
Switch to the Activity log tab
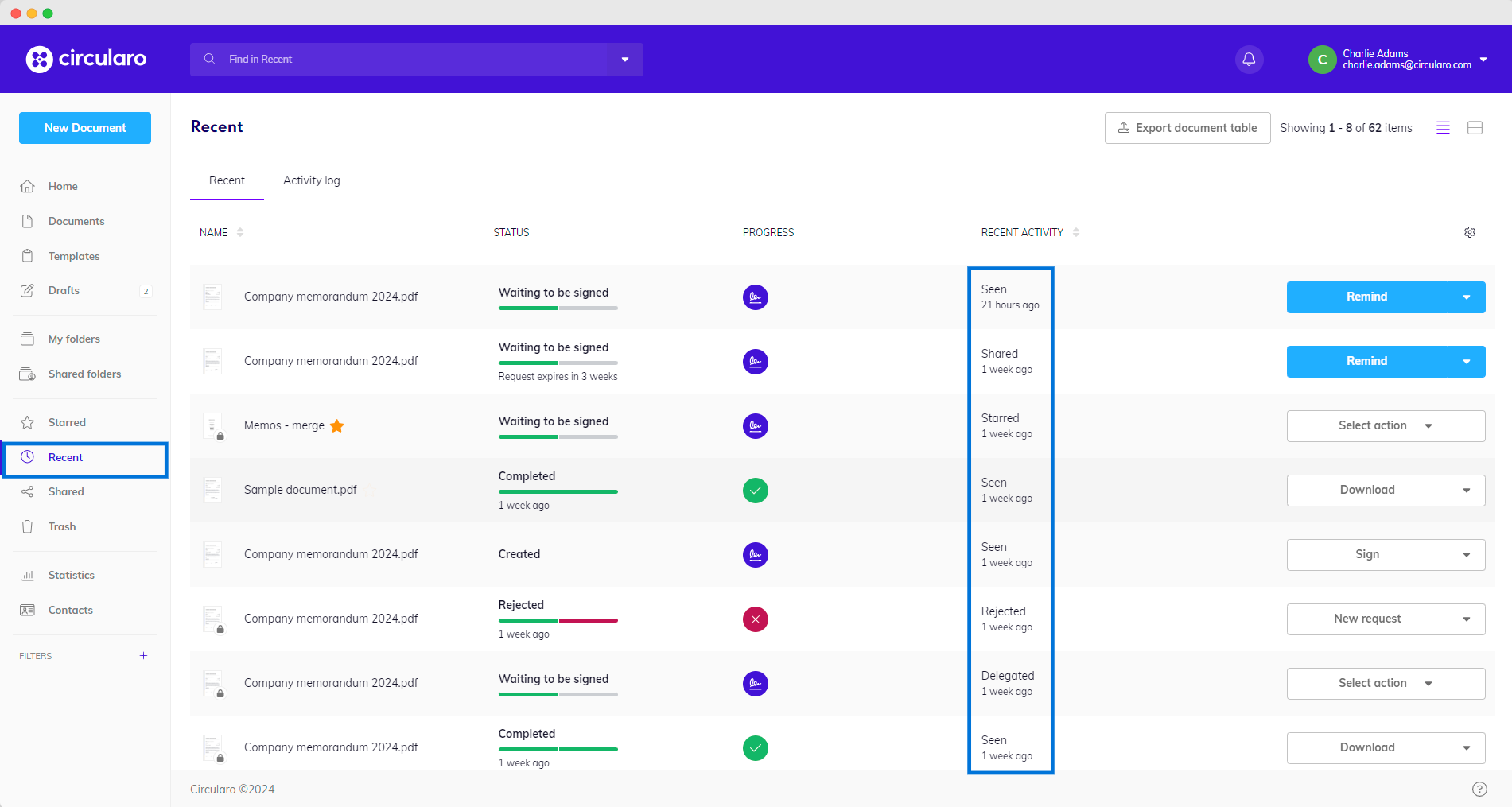pos(311,180)
